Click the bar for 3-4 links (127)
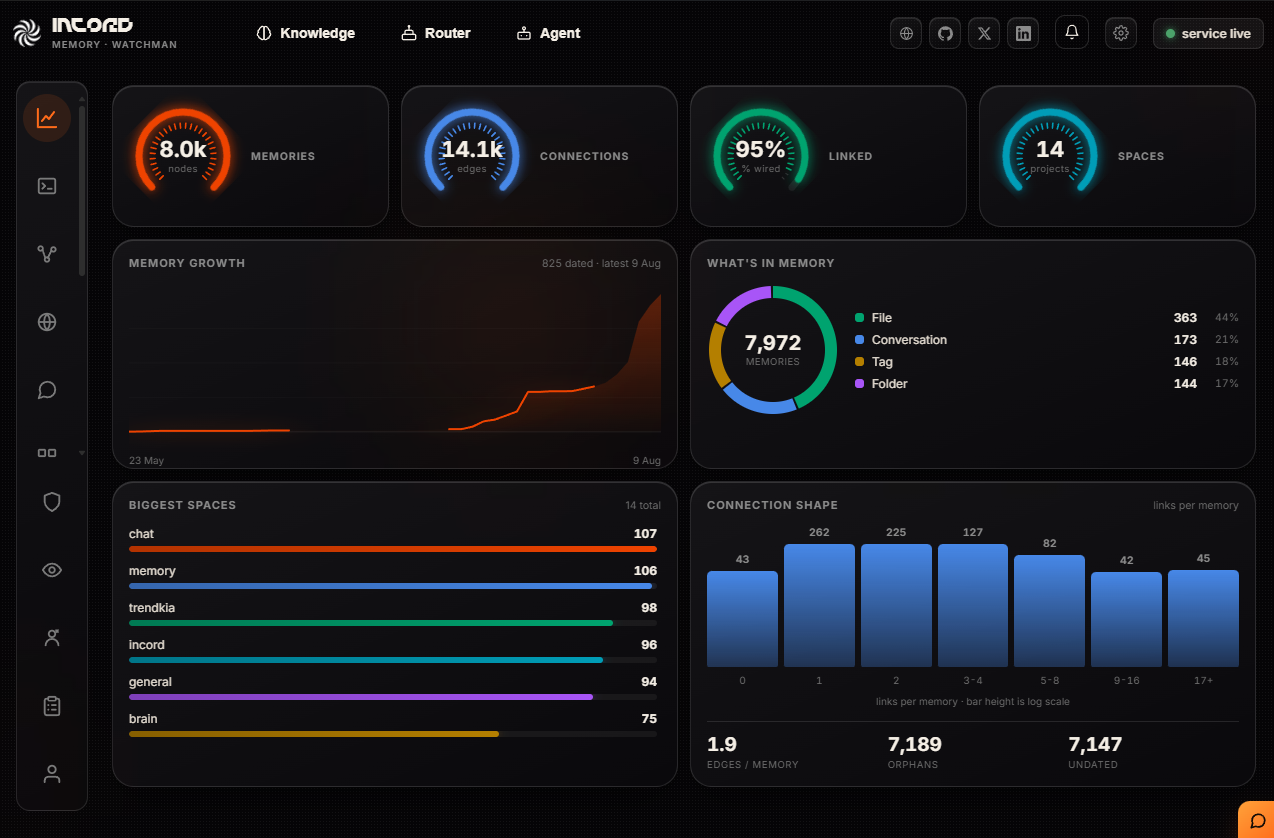1274x838 pixels. 973,605
